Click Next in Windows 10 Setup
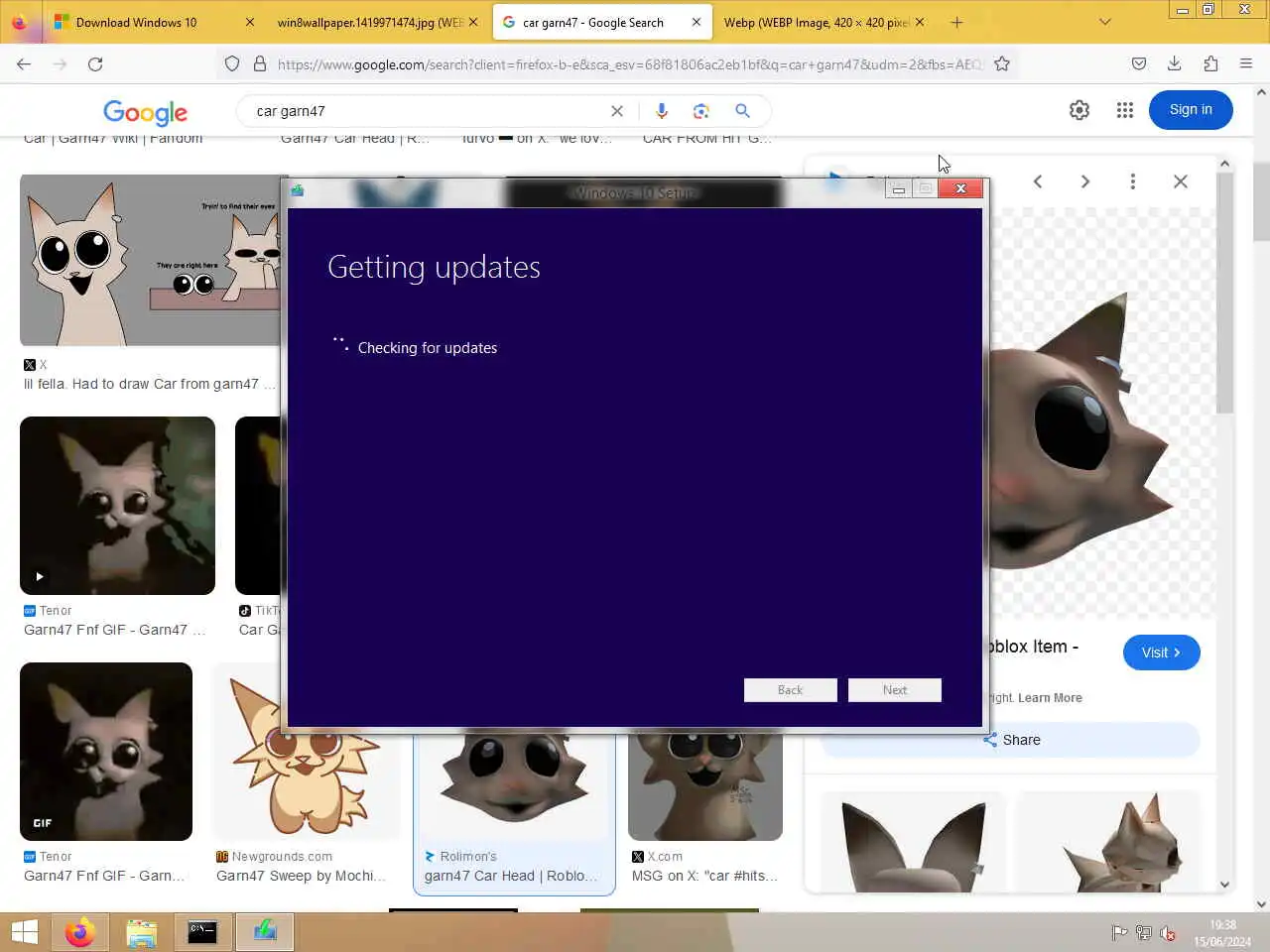The height and width of the screenshot is (952, 1270). click(x=895, y=690)
